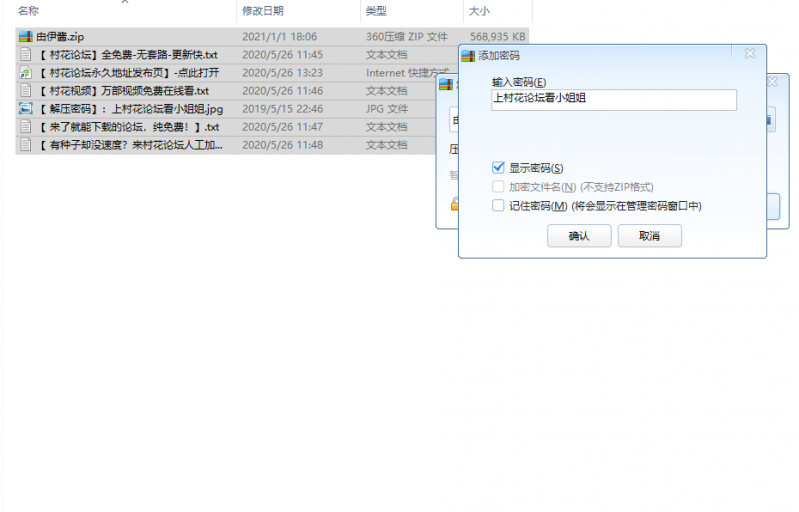
Task: Click the date 2021/1/1 18:06
Action: point(279,37)
